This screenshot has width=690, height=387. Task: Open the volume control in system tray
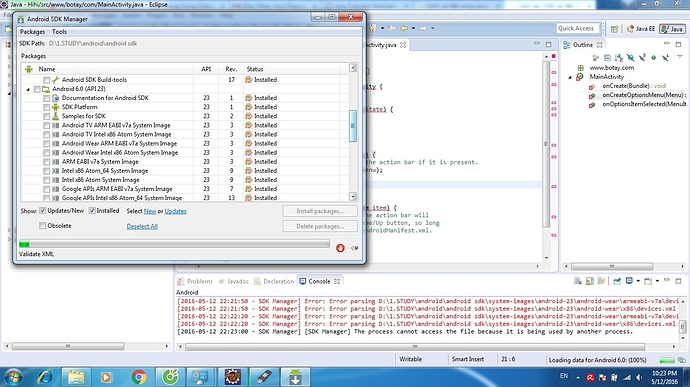tap(639, 377)
